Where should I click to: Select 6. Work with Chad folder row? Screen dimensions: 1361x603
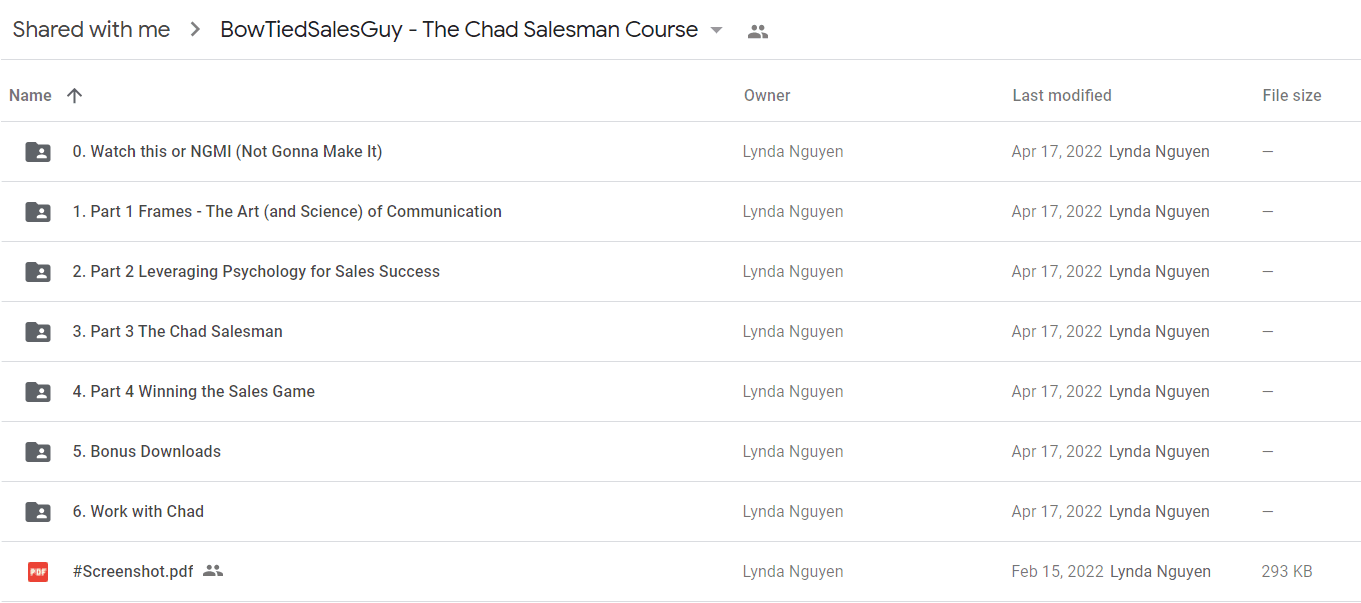[x=680, y=512]
